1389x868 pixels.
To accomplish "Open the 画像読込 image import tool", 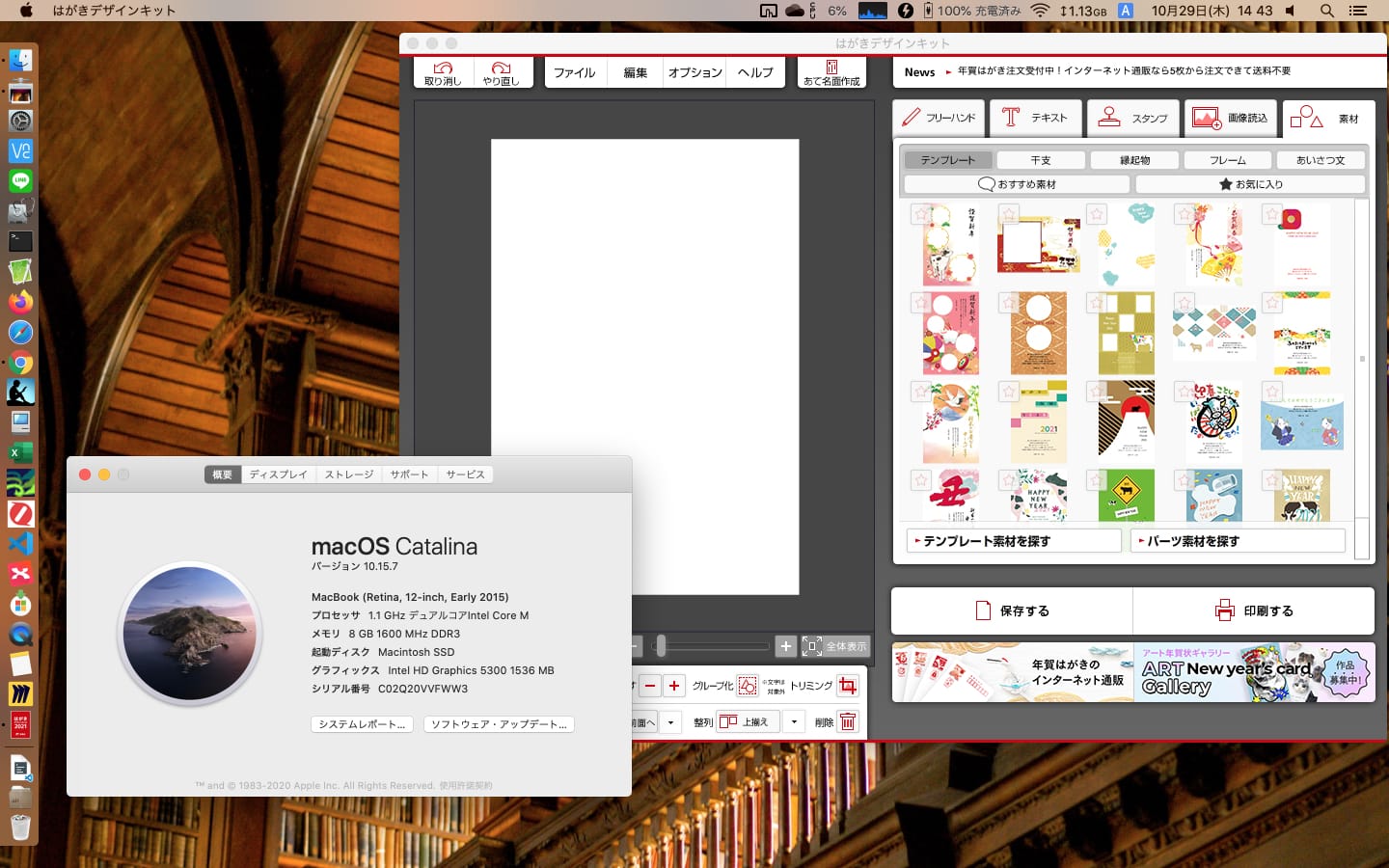I will click(x=1231, y=118).
